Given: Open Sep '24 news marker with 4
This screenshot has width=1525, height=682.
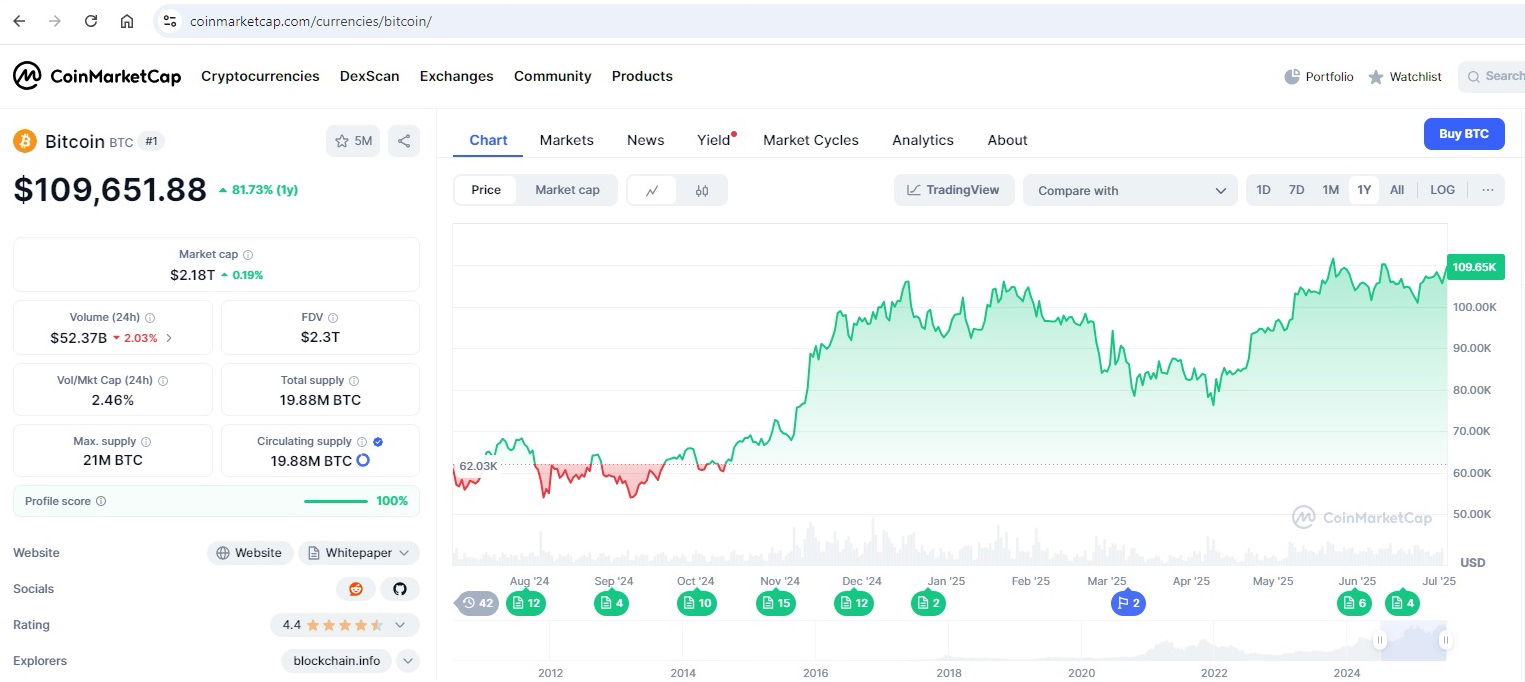Looking at the screenshot, I should pos(611,603).
